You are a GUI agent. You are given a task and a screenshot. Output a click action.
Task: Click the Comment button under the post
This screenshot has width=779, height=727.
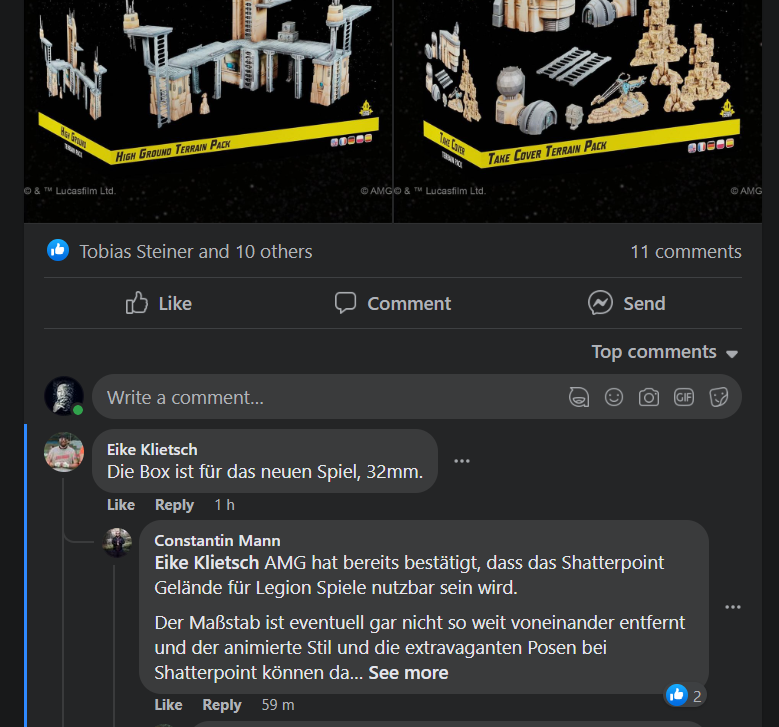pyautogui.click(x=393, y=303)
